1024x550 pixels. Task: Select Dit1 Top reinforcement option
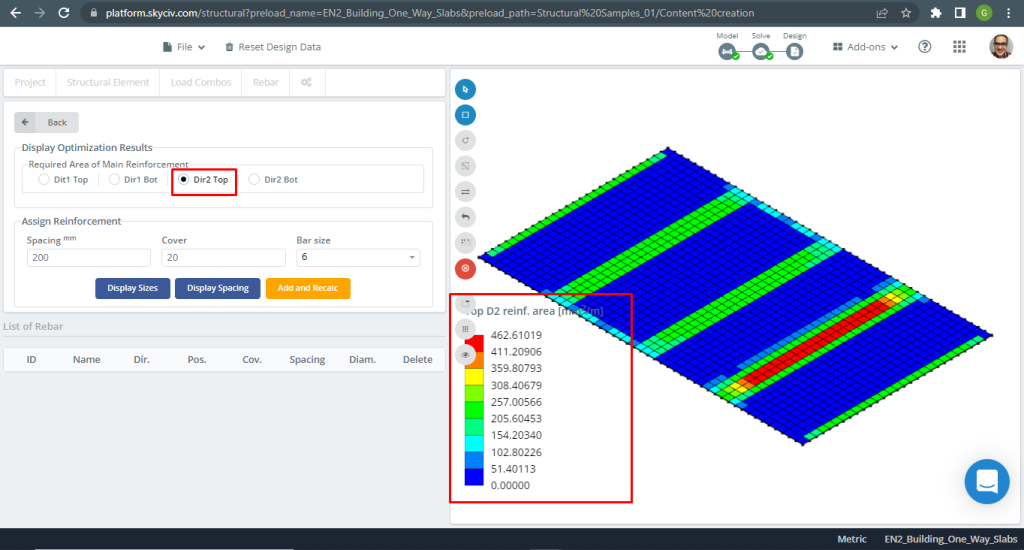coord(44,180)
